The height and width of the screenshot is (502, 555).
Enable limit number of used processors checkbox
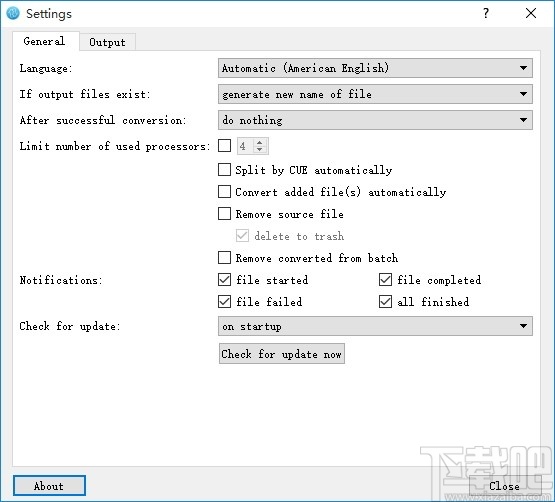tap(224, 146)
